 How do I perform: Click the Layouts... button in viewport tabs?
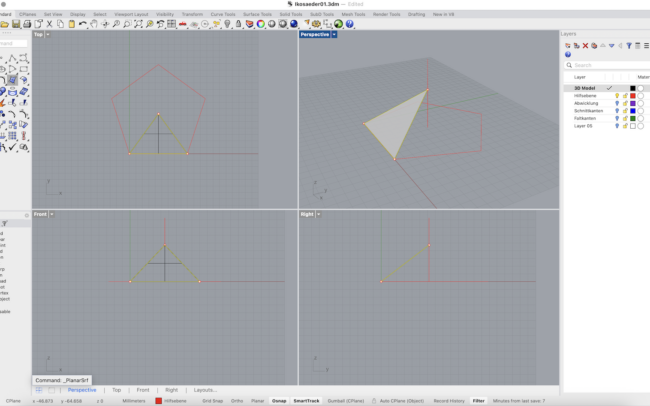pyautogui.click(x=205, y=390)
